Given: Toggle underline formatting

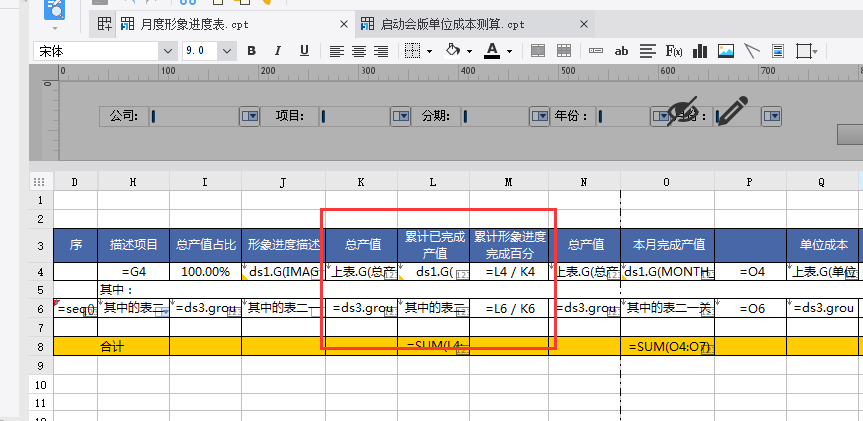Looking at the screenshot, I should coord(304,51).
